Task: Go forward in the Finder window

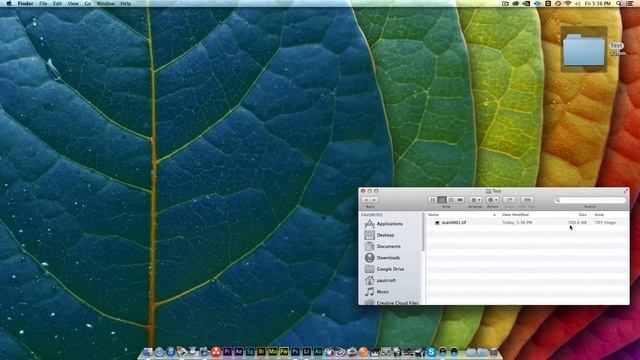Action: point(374,200)
